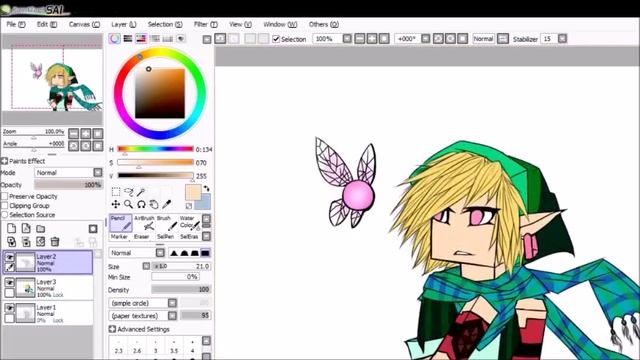Toggle the Size pressure link box

coord(146,266)
